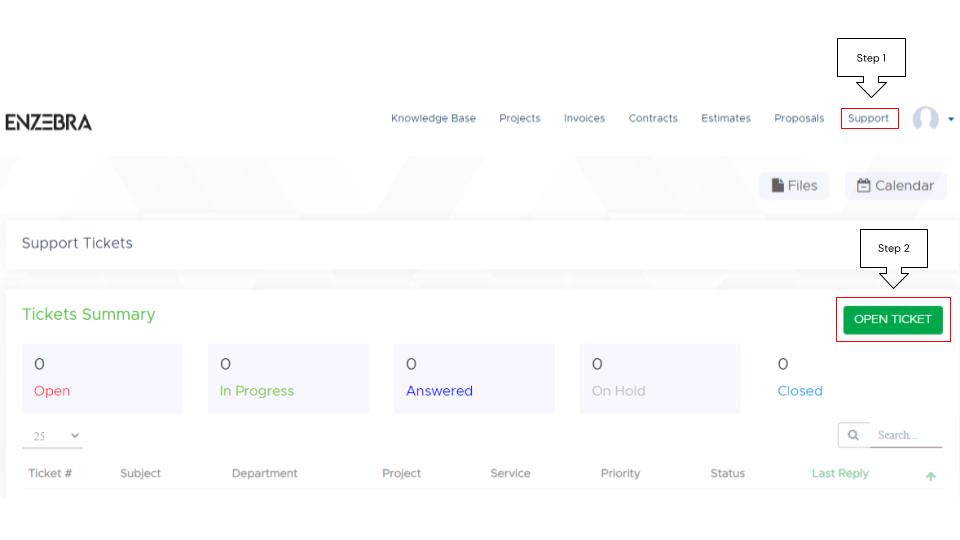Open the Invoices menu item
Image resolution: width=960 pixels, height=540 pixels.
point(584,118)
